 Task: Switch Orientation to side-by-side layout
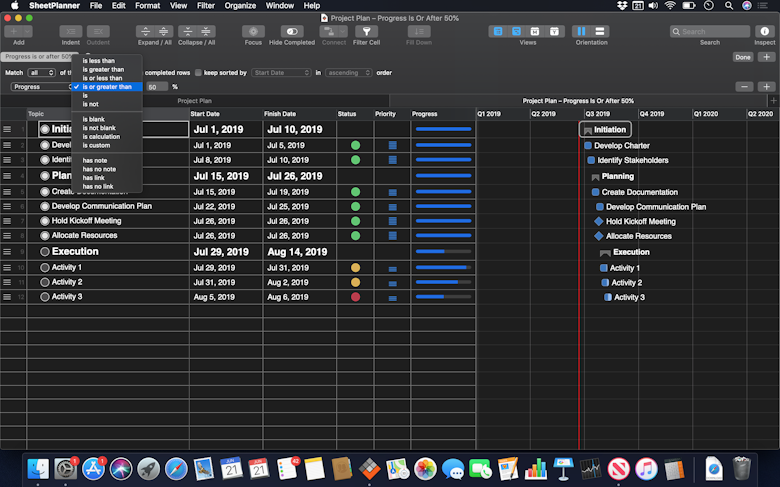(582, 31)
